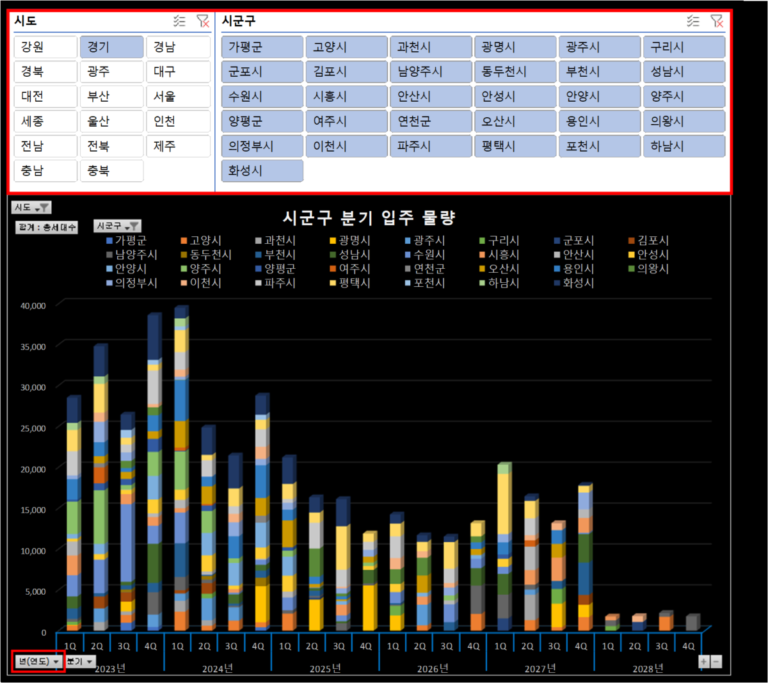Clear the filter on the 시군구 slicer
This screenshot has height=683, width=768.
click(x=716, y=20)
